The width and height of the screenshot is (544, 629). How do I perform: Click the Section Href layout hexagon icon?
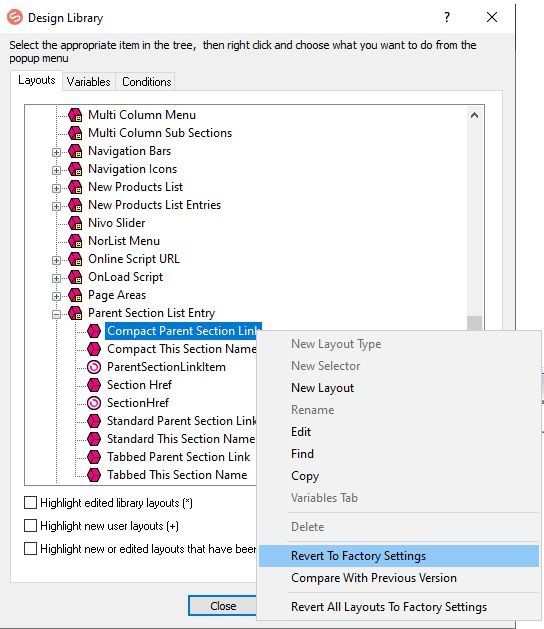tap(94, 385)
